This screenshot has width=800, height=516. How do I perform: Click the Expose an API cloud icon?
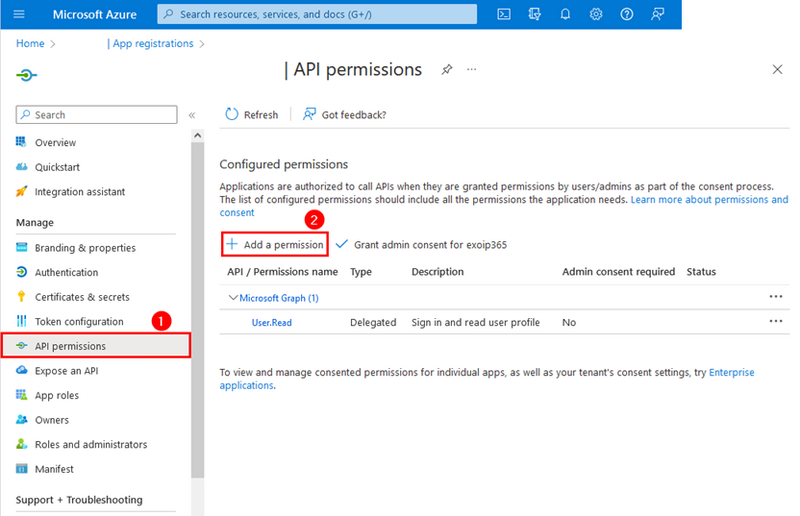point(21,370)
